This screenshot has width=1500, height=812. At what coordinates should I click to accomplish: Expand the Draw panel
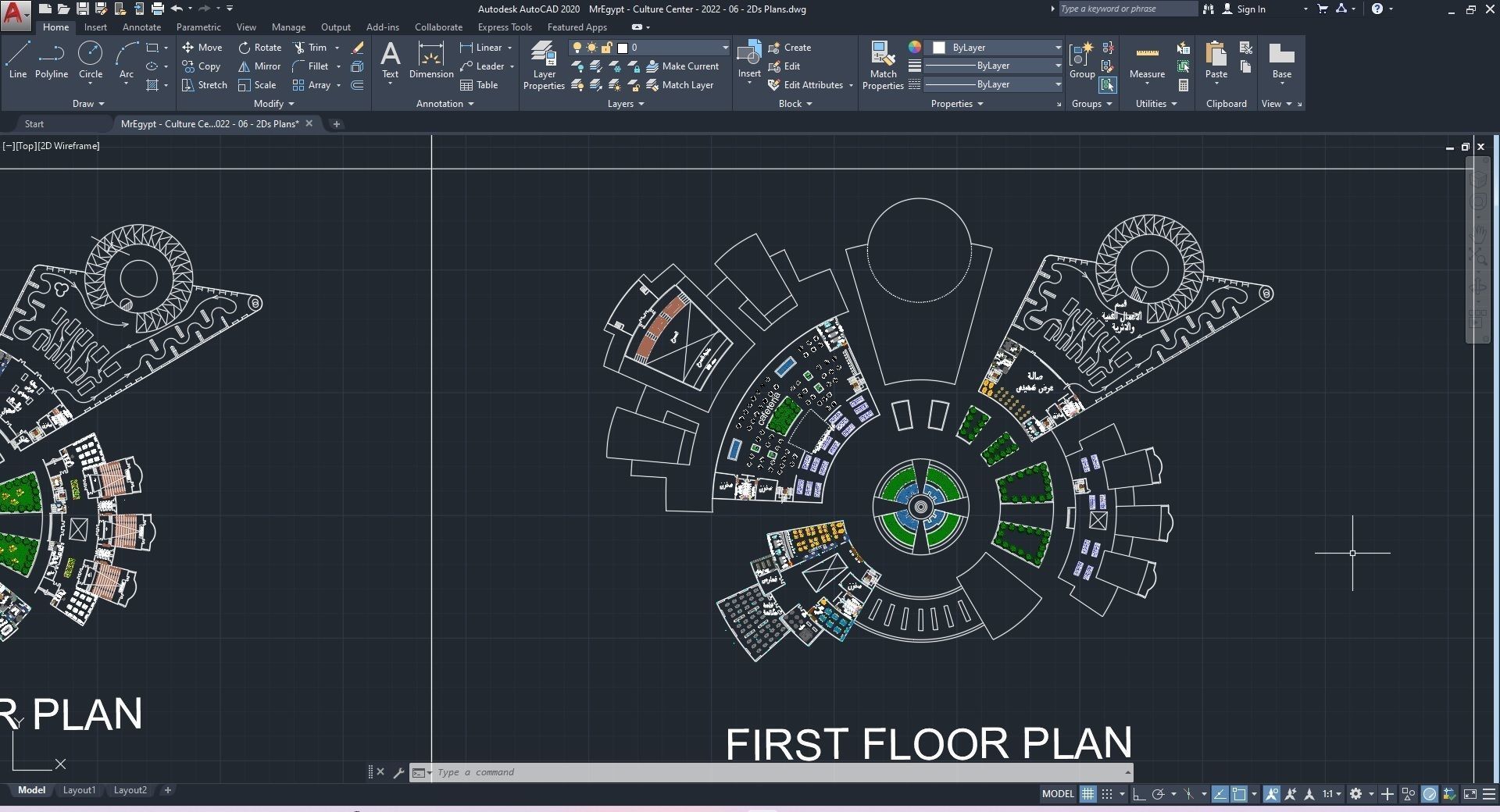(88, 104)
